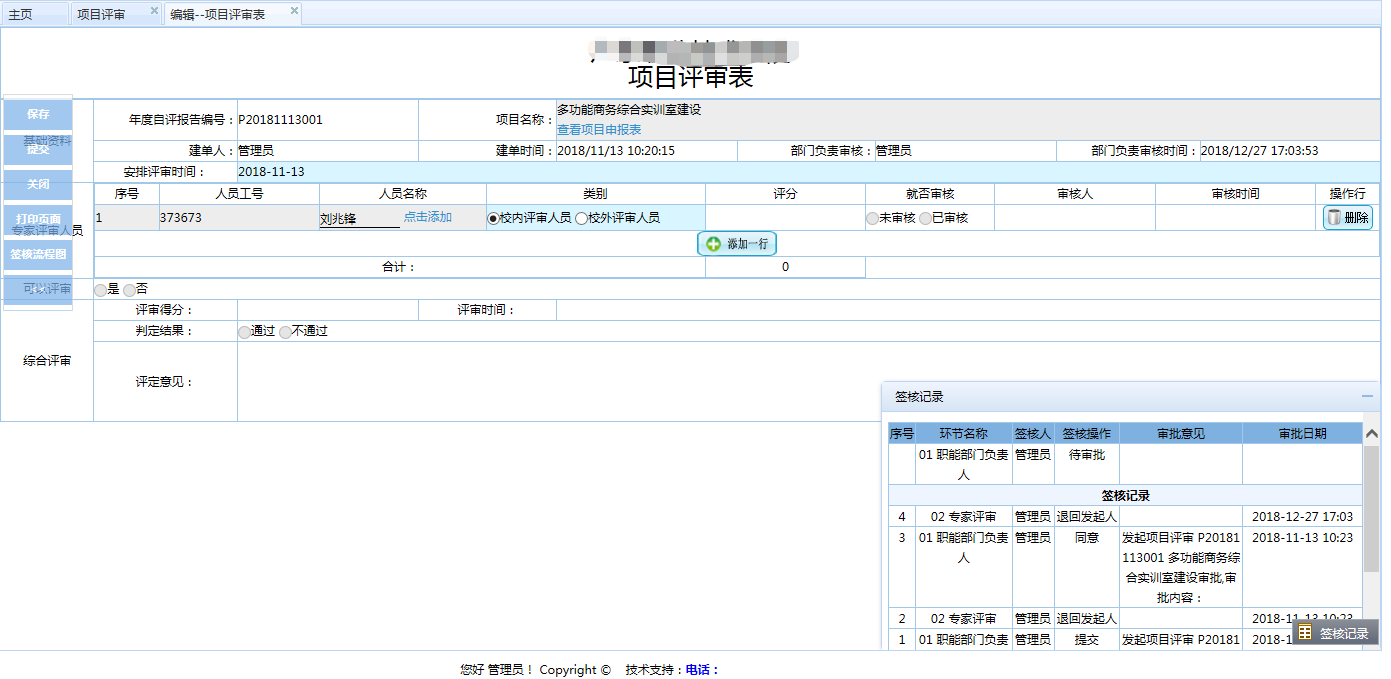Click the 电话 link in the footer
Image resolution: width=1391 pixels, height=679 pixels.
coord(702,670)
